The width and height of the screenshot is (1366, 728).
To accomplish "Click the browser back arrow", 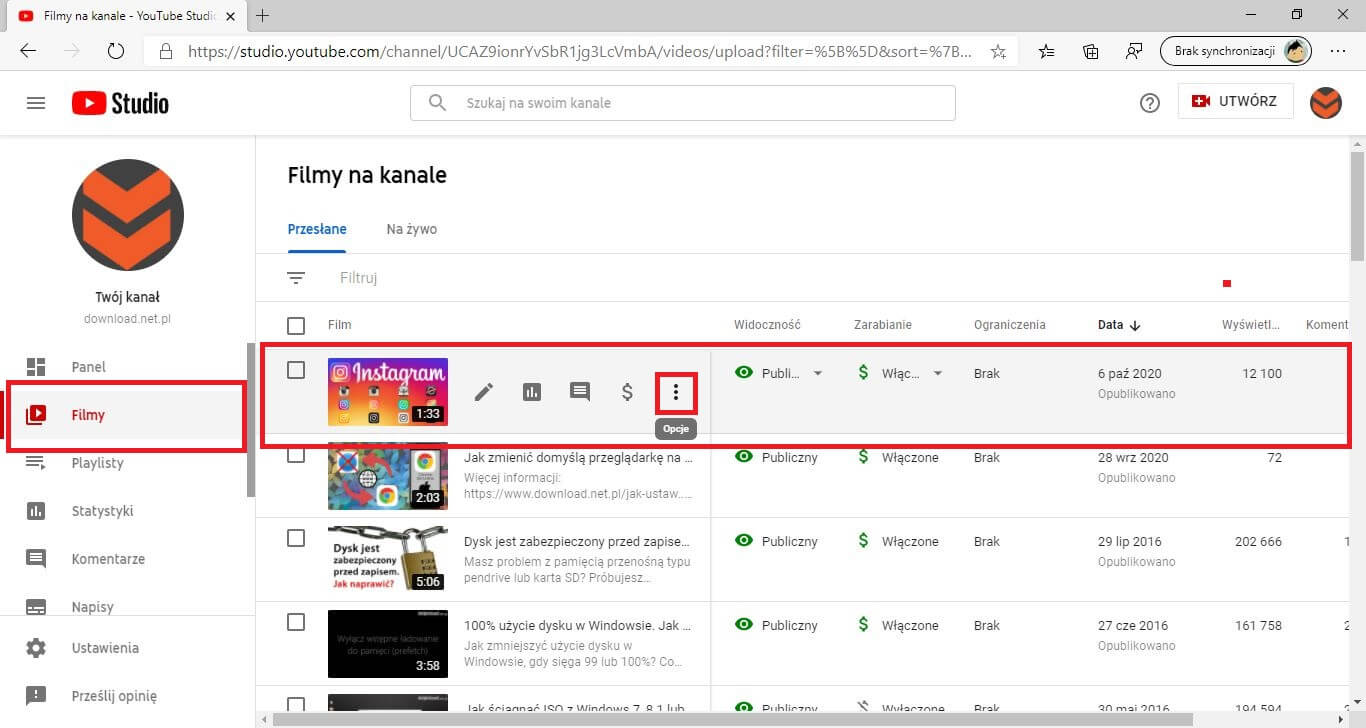I will [28, 51].
